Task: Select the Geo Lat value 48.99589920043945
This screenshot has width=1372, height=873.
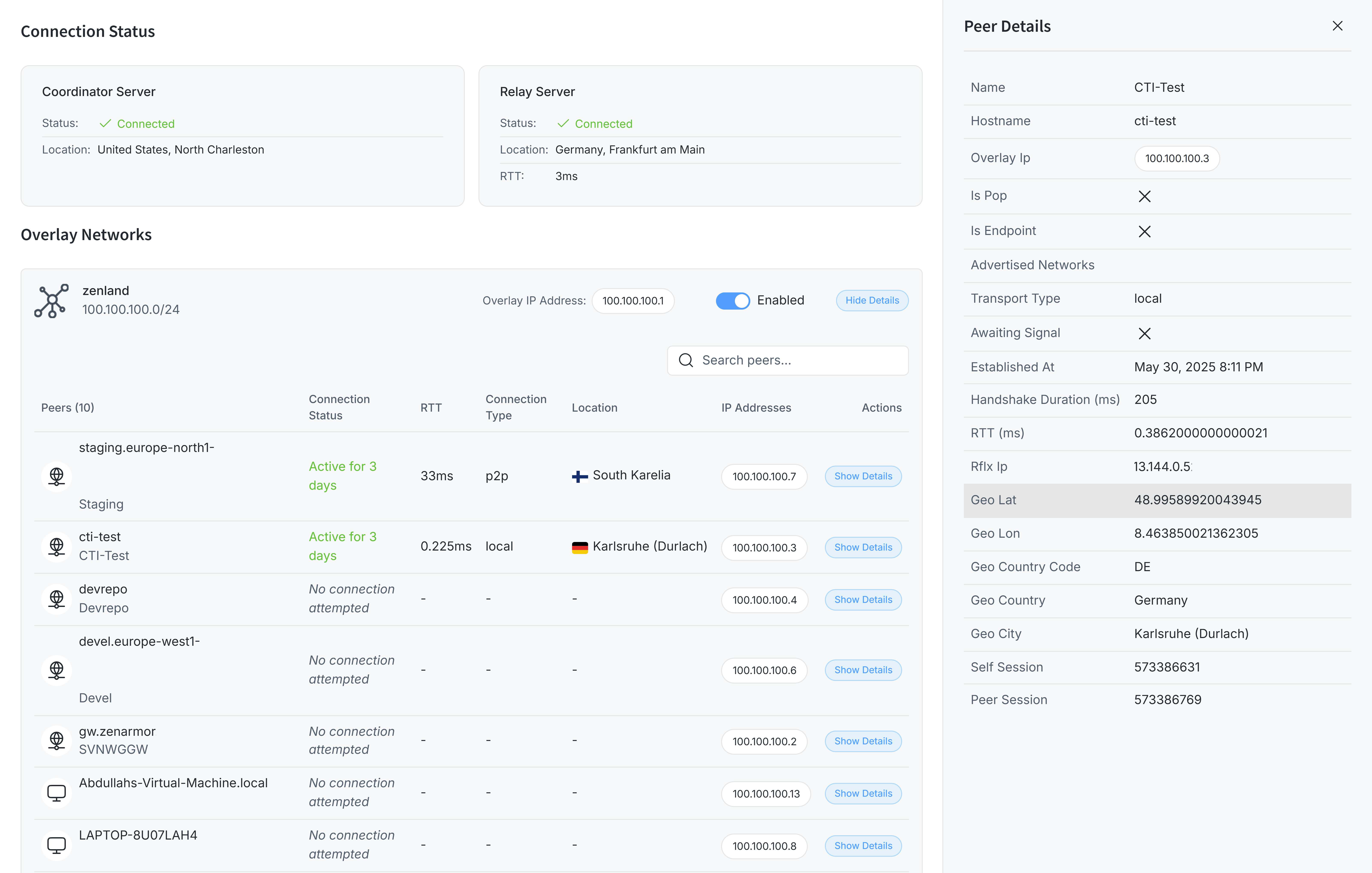Action: coord(1198,500)
